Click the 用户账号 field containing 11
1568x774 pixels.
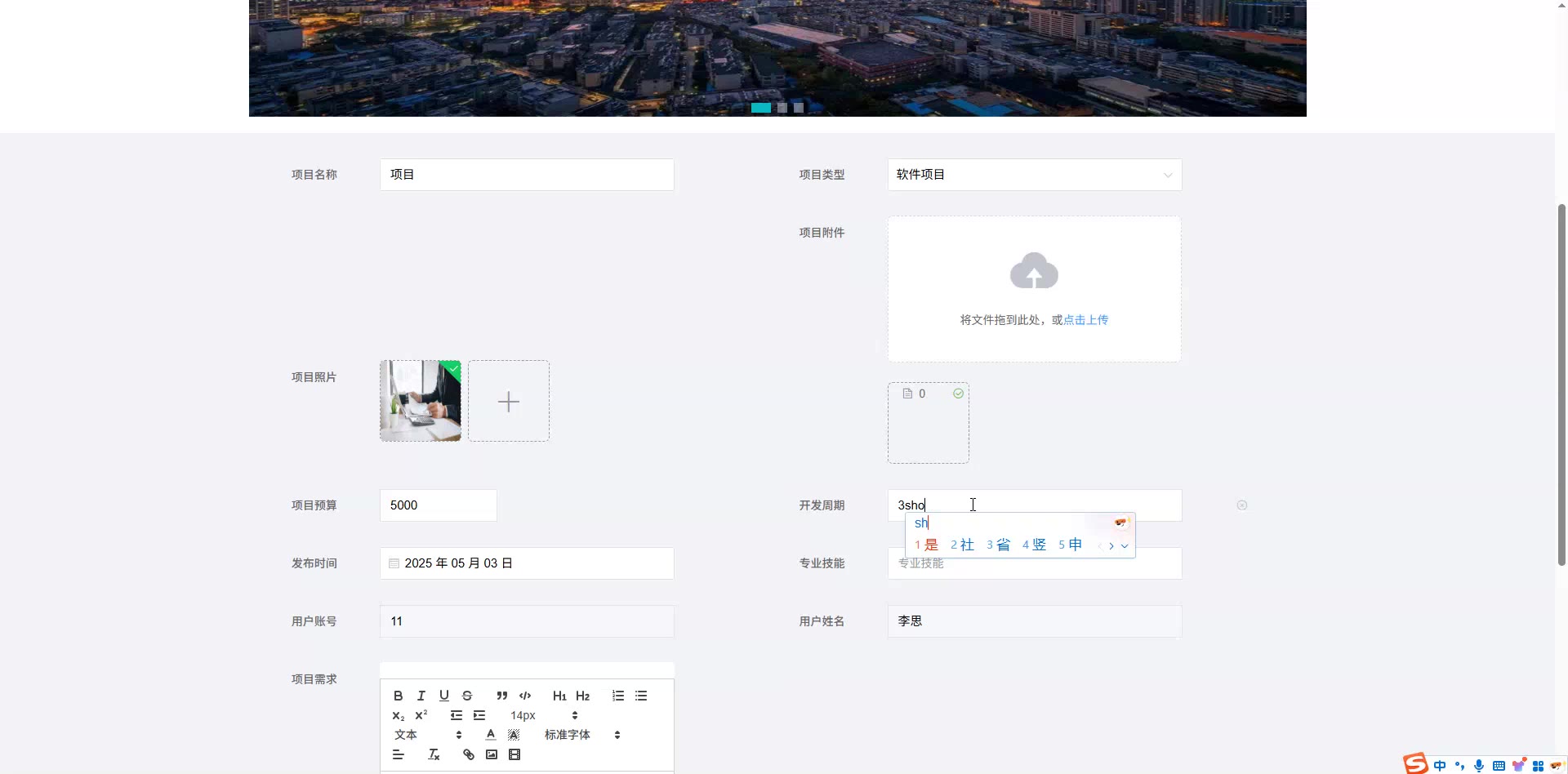(x=527, y=621)
